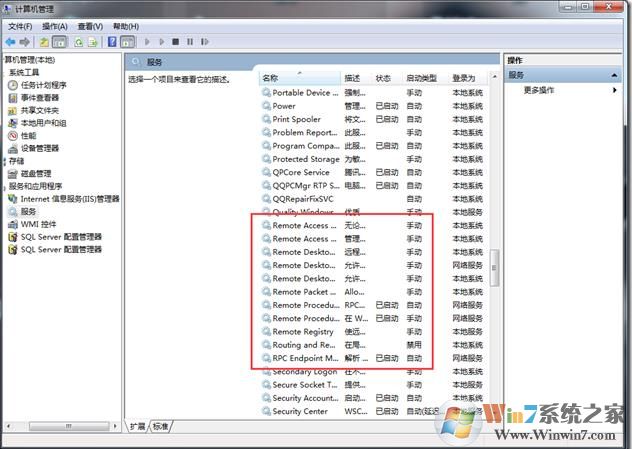Select QPCore Service row
The height and width of the screenshot is (449, 632).
(x=373, y=173)
